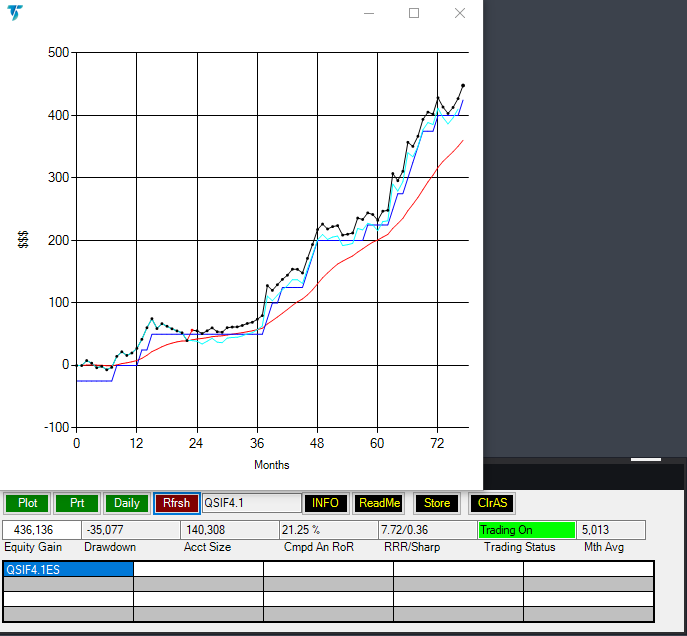687x636 pixels.
Task: Select the Daily view button
Action: pyautogui.click(x=127, y=503)
